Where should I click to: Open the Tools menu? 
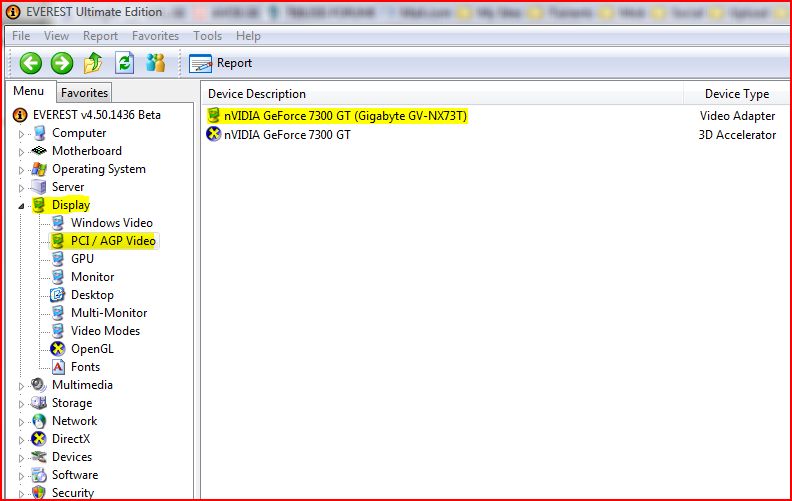(207, 36)
